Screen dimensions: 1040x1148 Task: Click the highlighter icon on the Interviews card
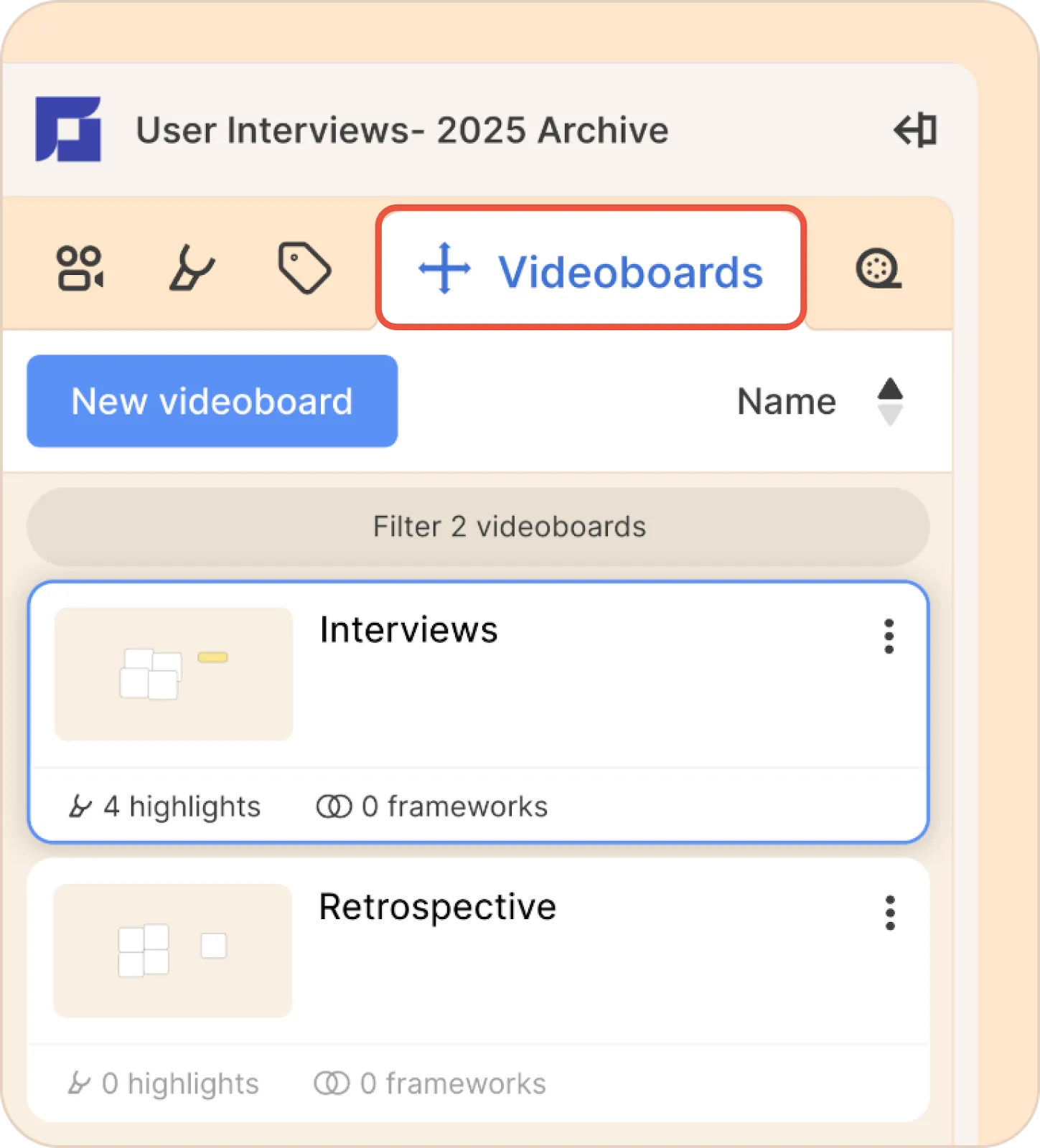tap(80, 806)
